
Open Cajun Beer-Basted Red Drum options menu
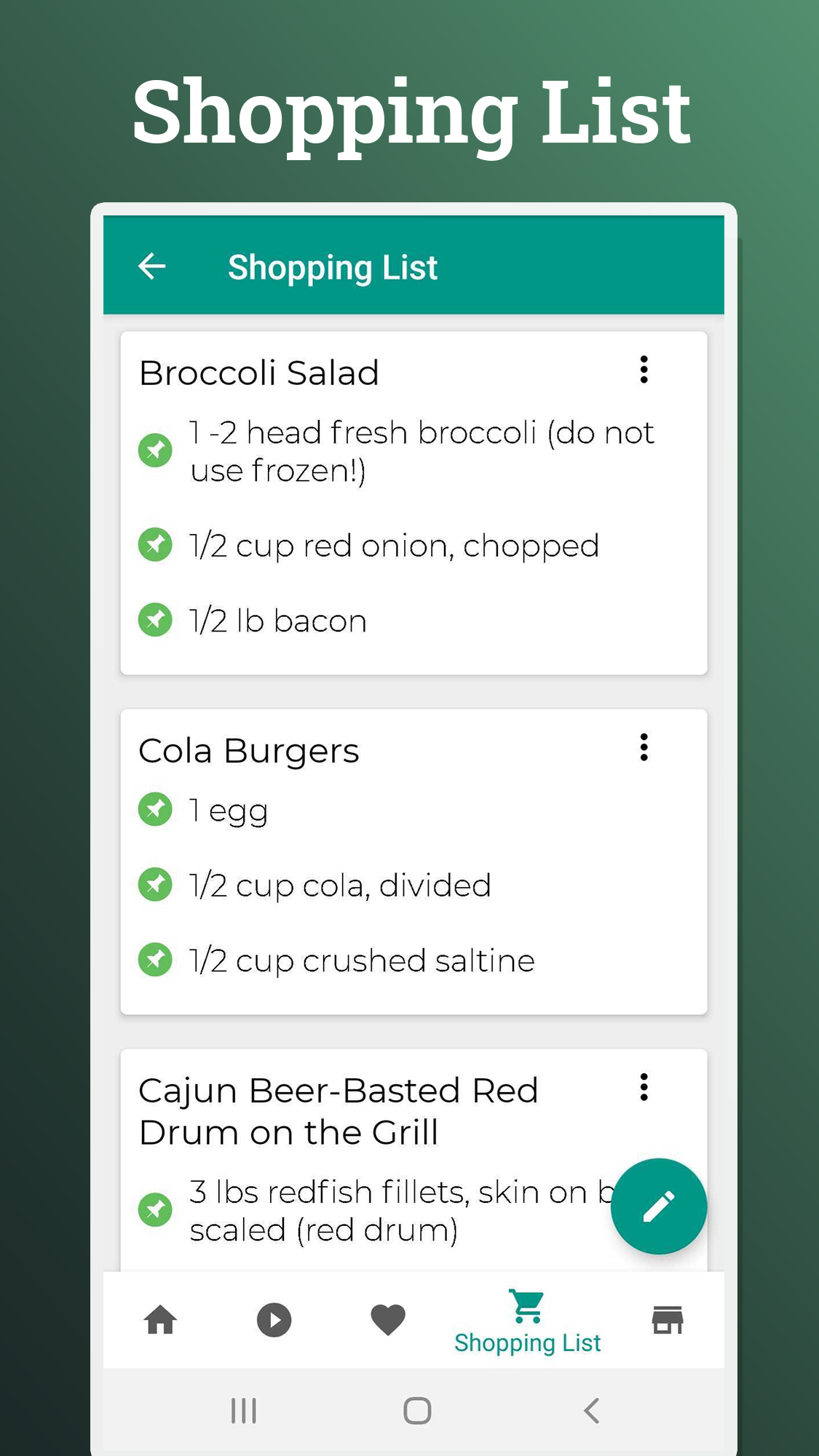point(644,1087)
